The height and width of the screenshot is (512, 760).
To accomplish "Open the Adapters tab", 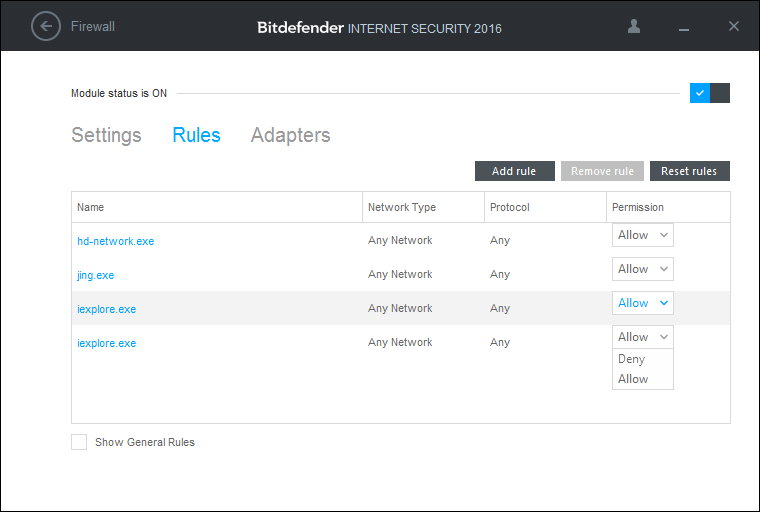I will (x=290, y=135).
